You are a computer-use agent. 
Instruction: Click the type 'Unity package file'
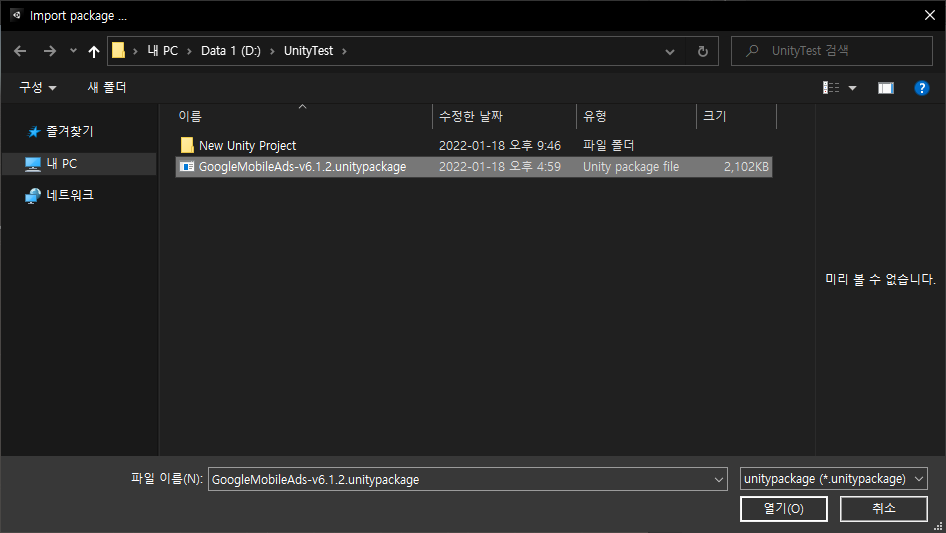(630, 167)
